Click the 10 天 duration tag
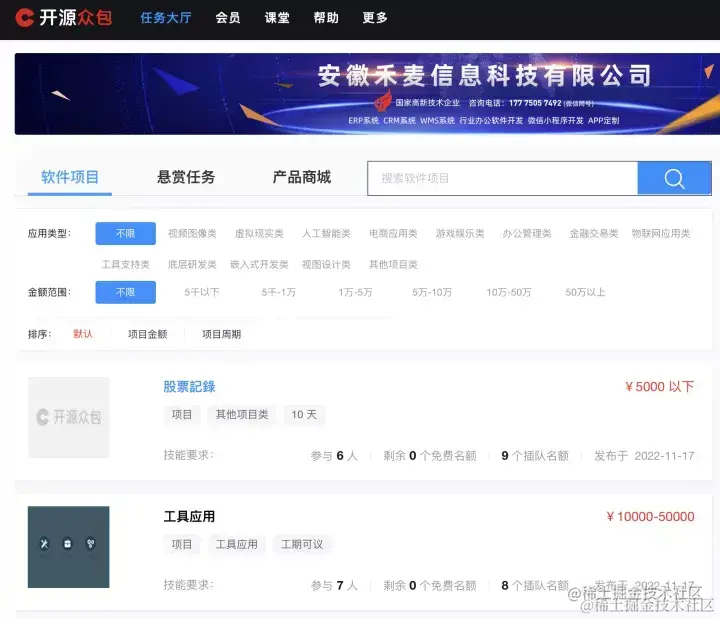This screenshot has width=720, height=619. click(304, 415)
